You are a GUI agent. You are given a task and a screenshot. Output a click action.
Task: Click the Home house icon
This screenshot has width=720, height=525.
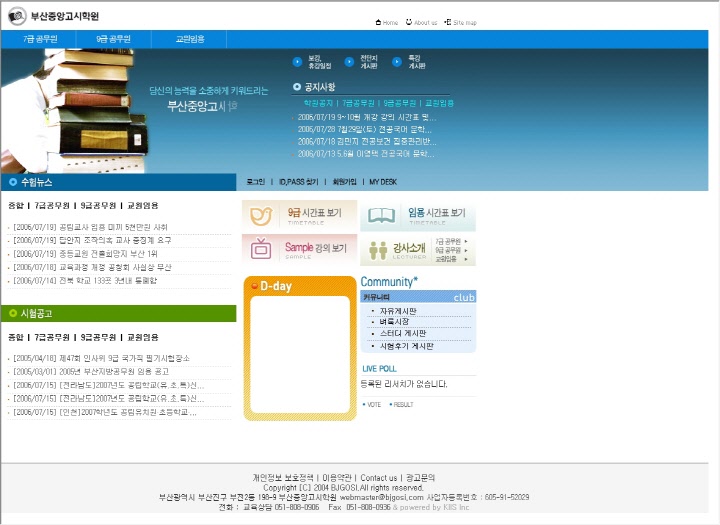378,22
